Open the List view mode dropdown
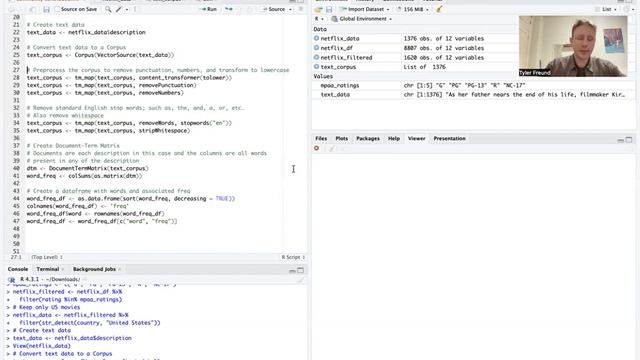 [x=607, y=9]
